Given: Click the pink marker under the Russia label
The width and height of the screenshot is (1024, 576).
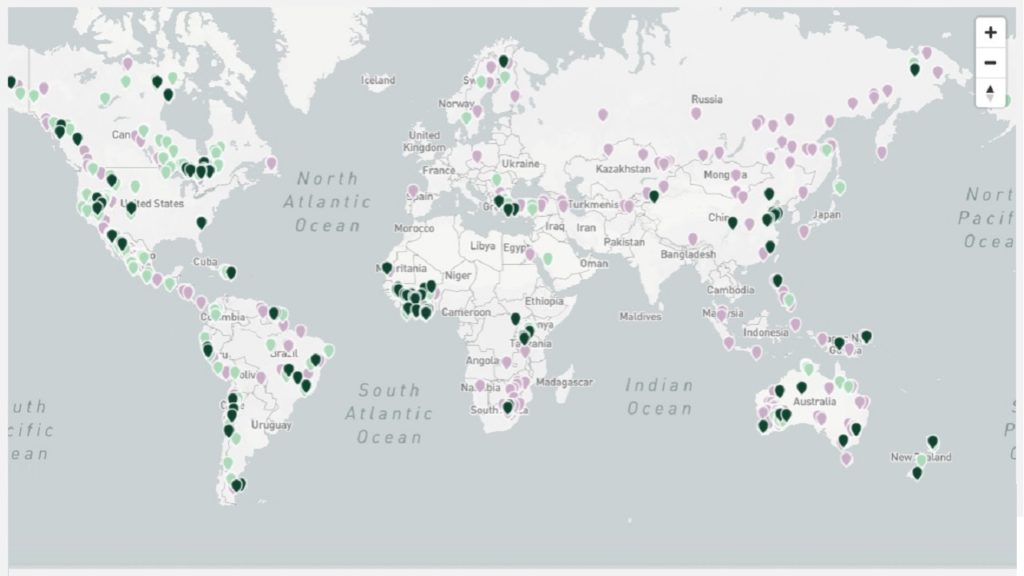Looking at the screenshot, I should coord(696,113).
